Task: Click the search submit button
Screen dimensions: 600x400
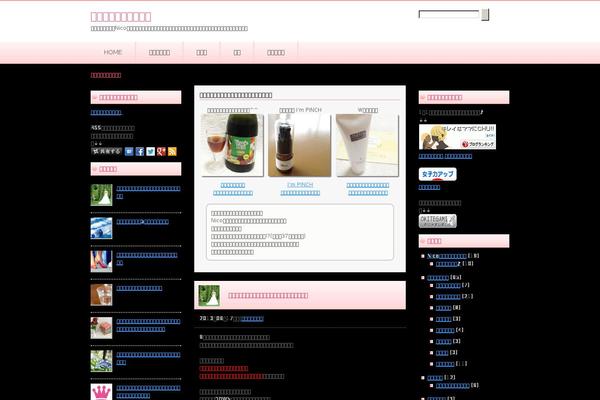Action: [x=485, y=15]
